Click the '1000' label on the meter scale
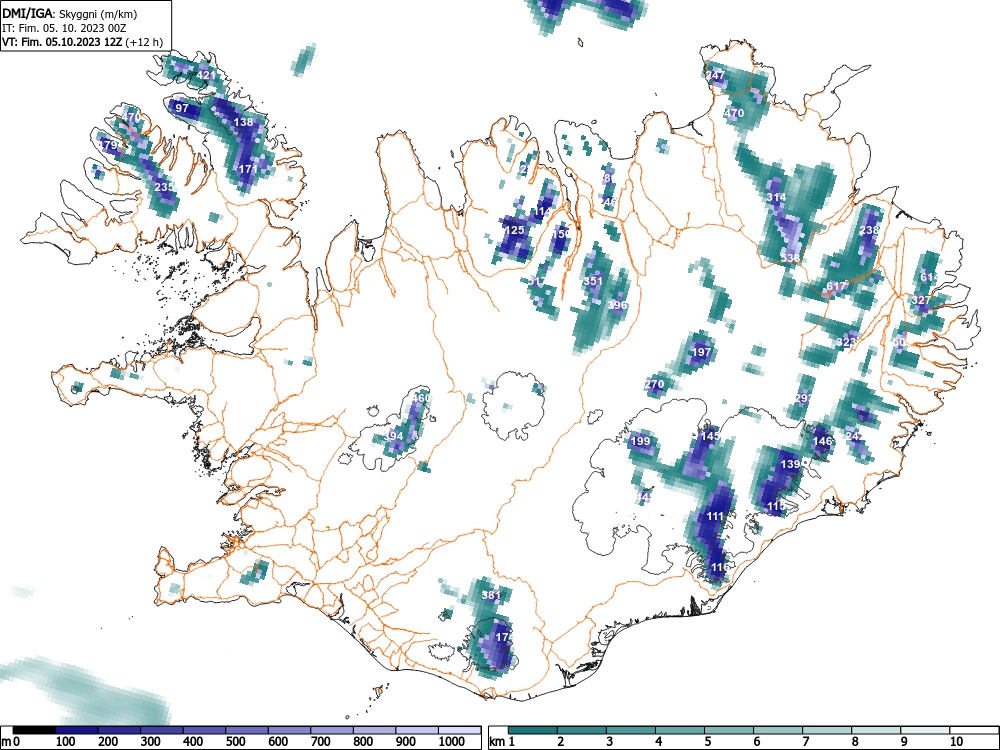 point(452,741)
